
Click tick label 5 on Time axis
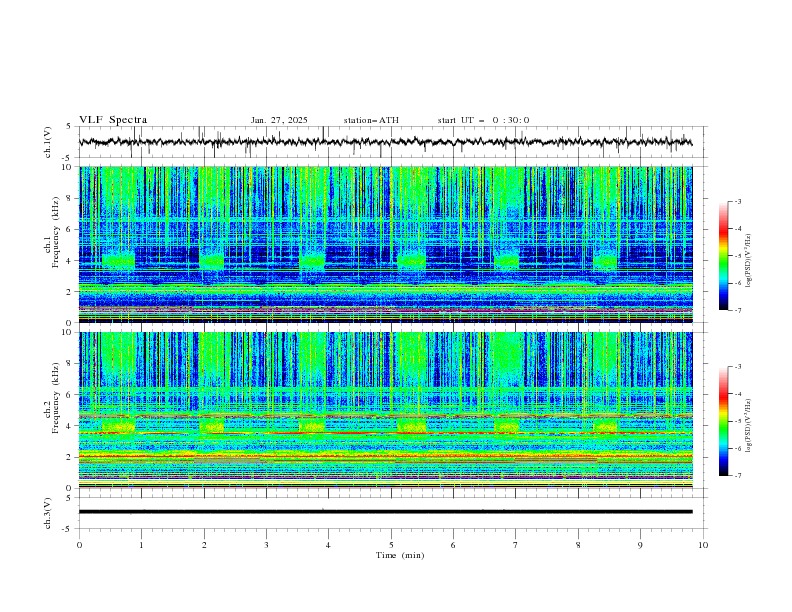click(x=390, y=545)
